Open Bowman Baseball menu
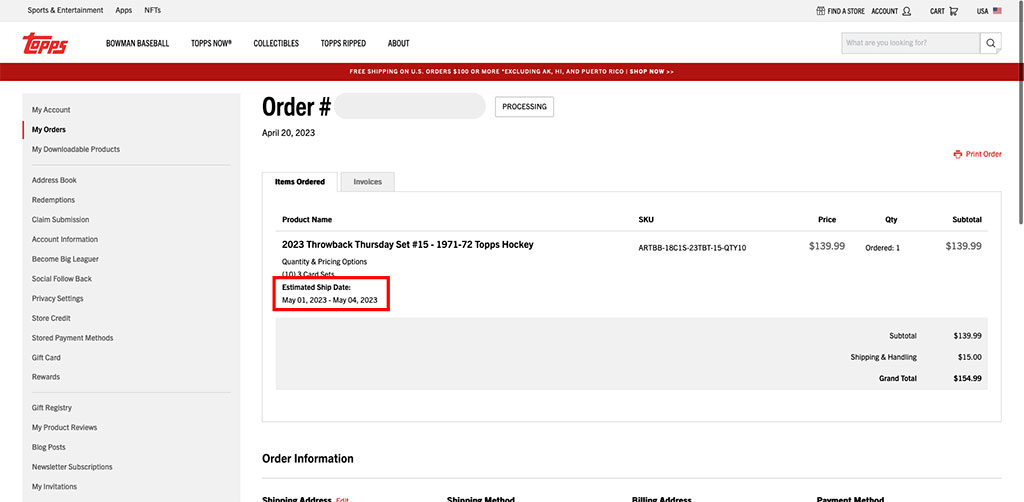 137,43
